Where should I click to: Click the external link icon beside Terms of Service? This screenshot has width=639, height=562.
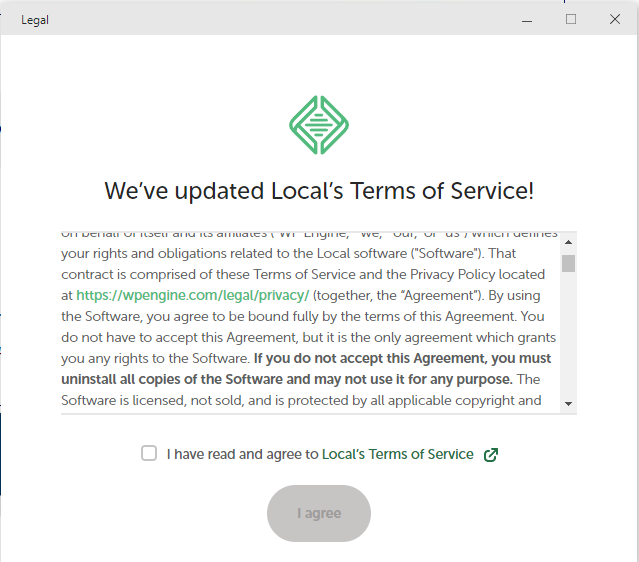(x=490, y=455)
